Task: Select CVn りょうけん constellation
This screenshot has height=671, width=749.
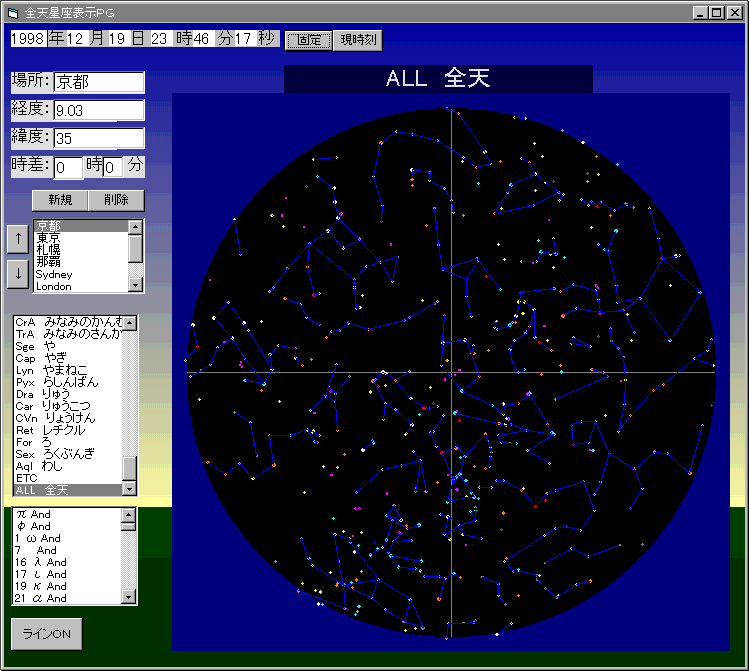Action: pyautogui.click(x=68, y=418)
